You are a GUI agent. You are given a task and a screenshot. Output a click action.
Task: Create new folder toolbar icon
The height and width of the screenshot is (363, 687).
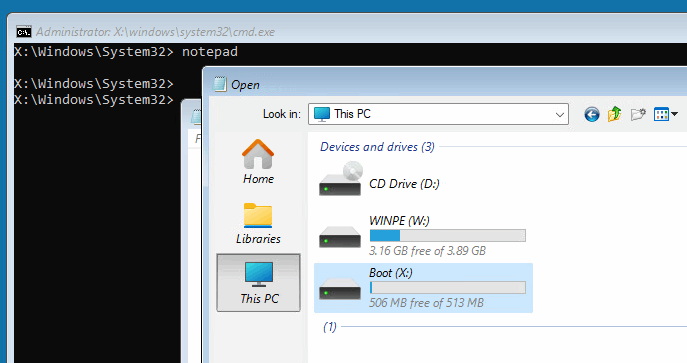638,114
